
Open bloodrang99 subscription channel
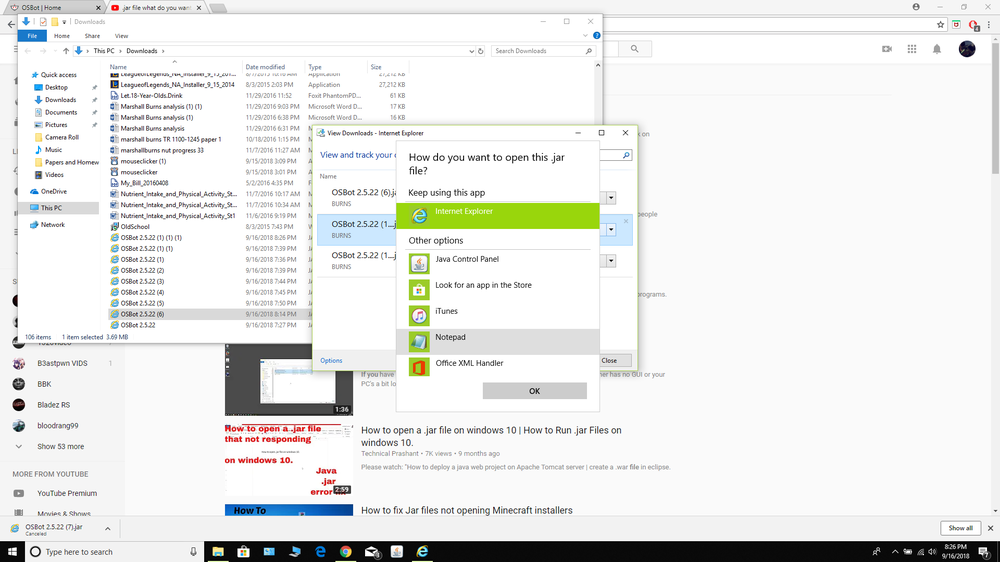(x=57, y=425)
